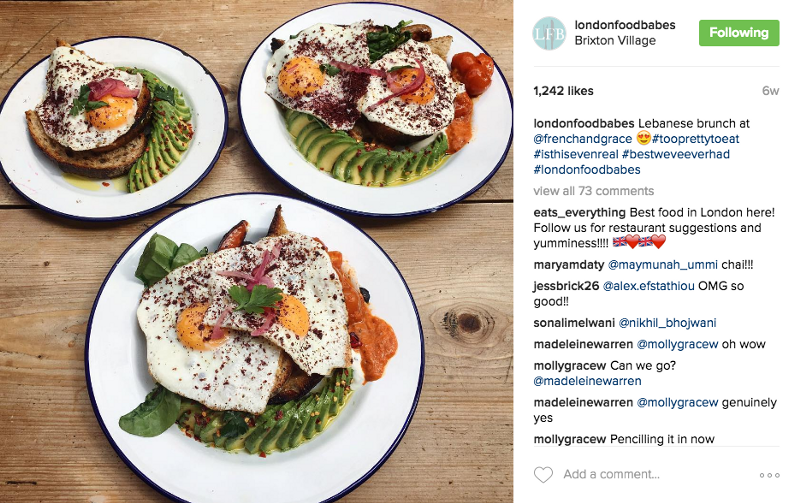
Task: Toggle the green Following button
Action: point(739,33)
